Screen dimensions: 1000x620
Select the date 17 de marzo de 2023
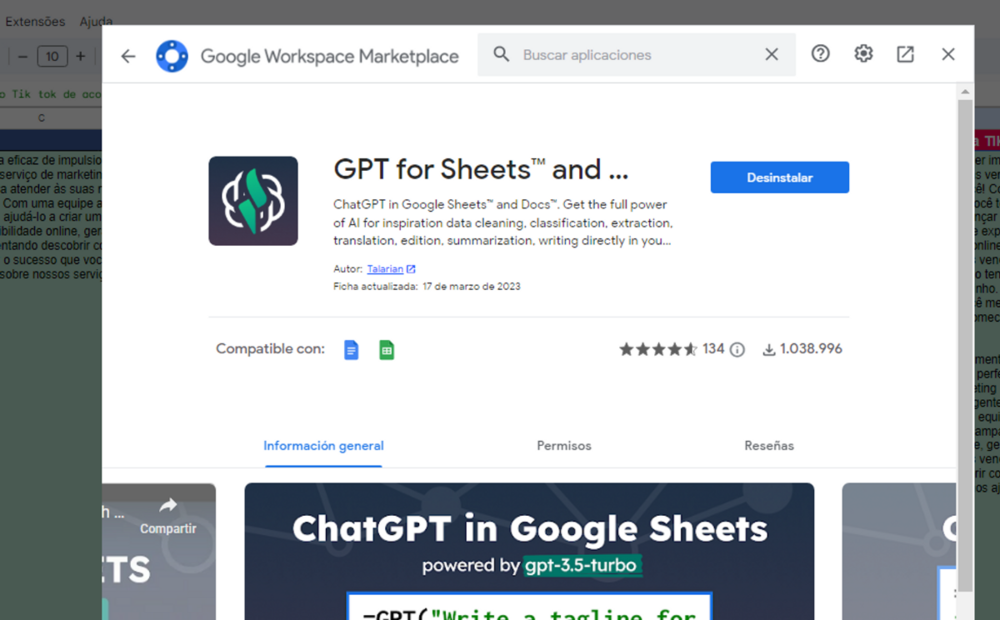(x=471, y=286)
